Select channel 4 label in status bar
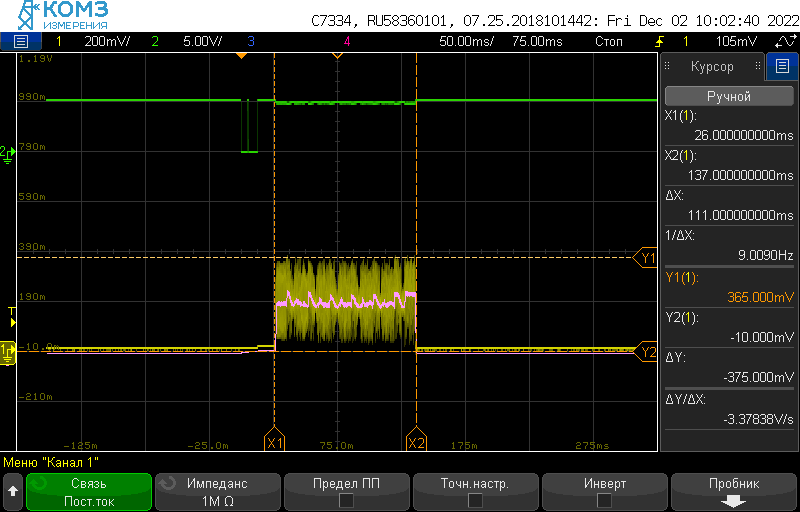 pos(347,42)
